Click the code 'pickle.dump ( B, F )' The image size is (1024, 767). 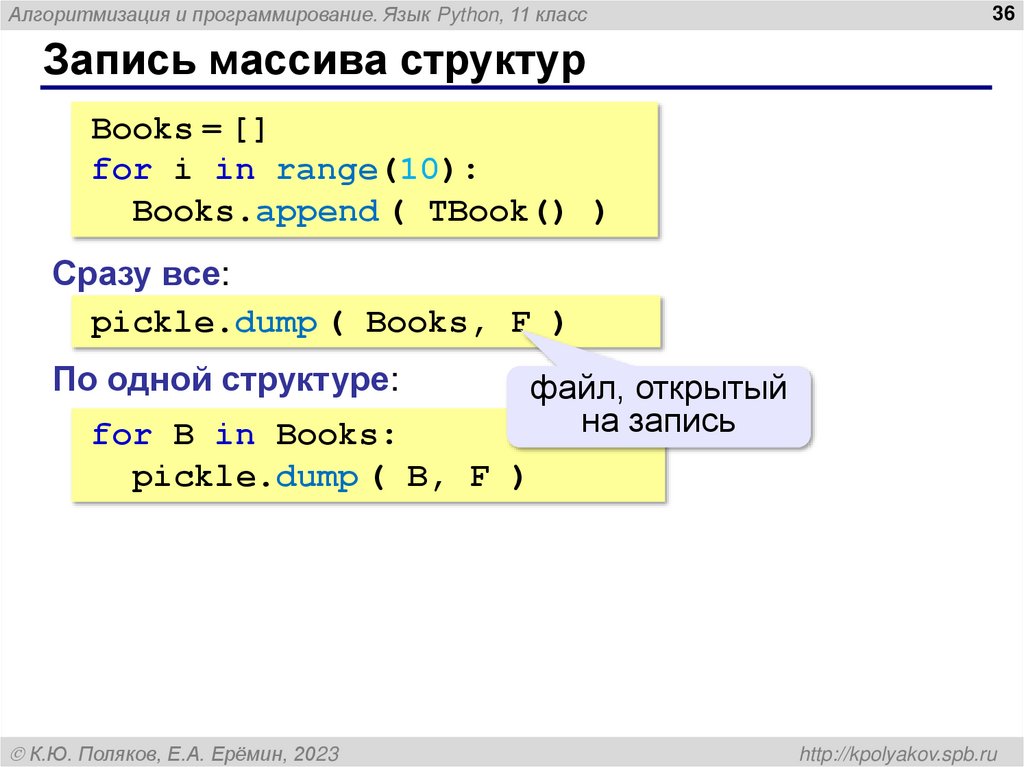[x=328, y=477]
